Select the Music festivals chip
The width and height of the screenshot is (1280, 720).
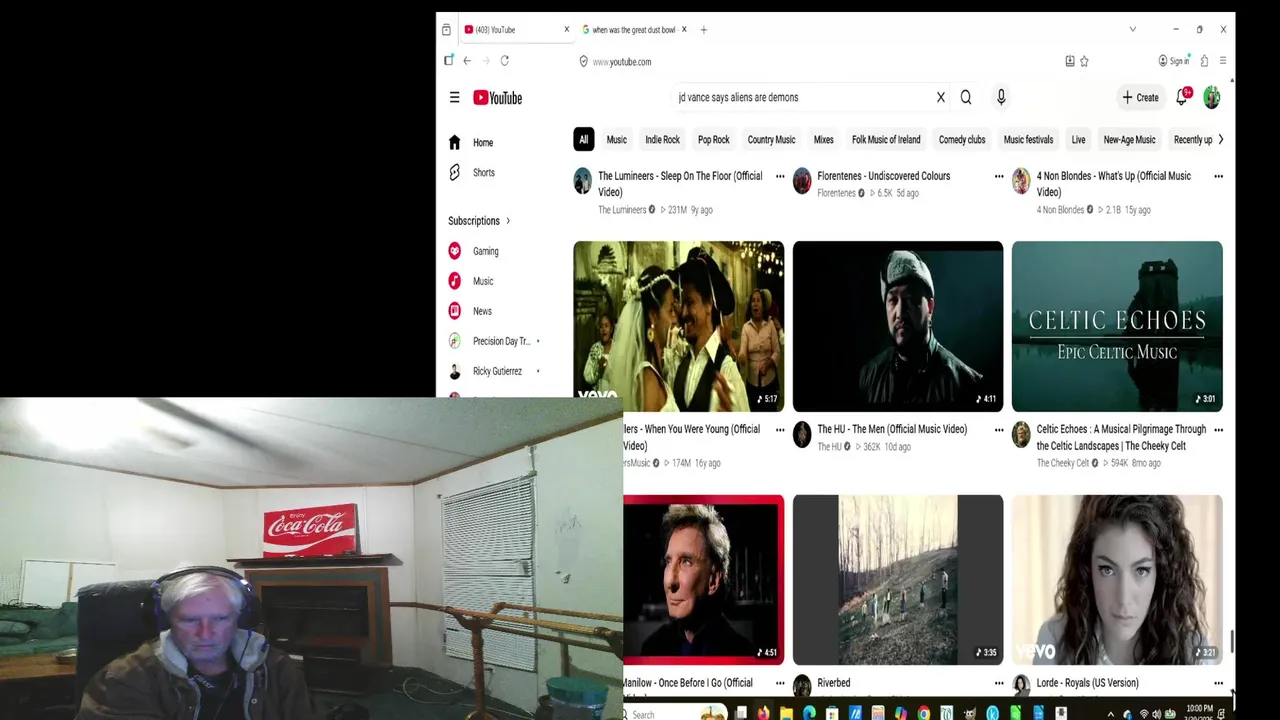tap(1028, 140)
